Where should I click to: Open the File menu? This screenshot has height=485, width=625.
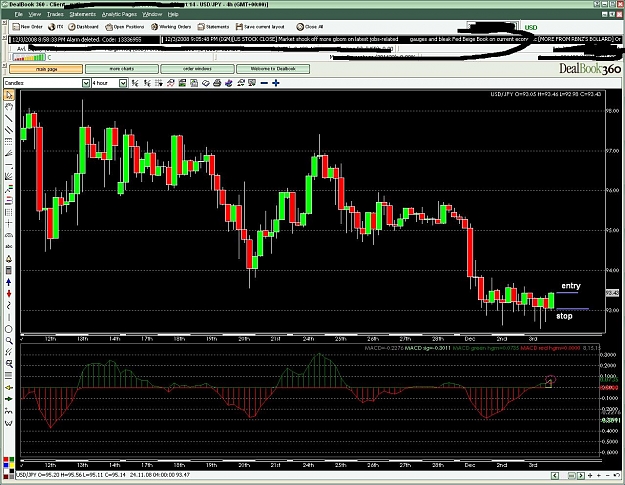(x=19, y=14)
